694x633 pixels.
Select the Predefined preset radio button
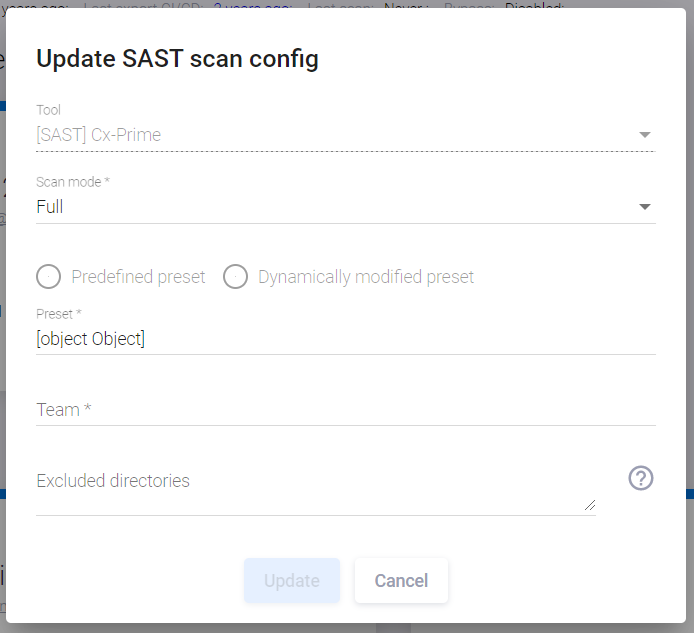coord(49,277)
